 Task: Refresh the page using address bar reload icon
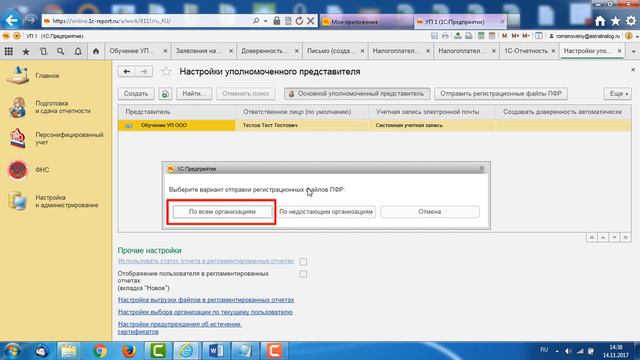point(299,21)
